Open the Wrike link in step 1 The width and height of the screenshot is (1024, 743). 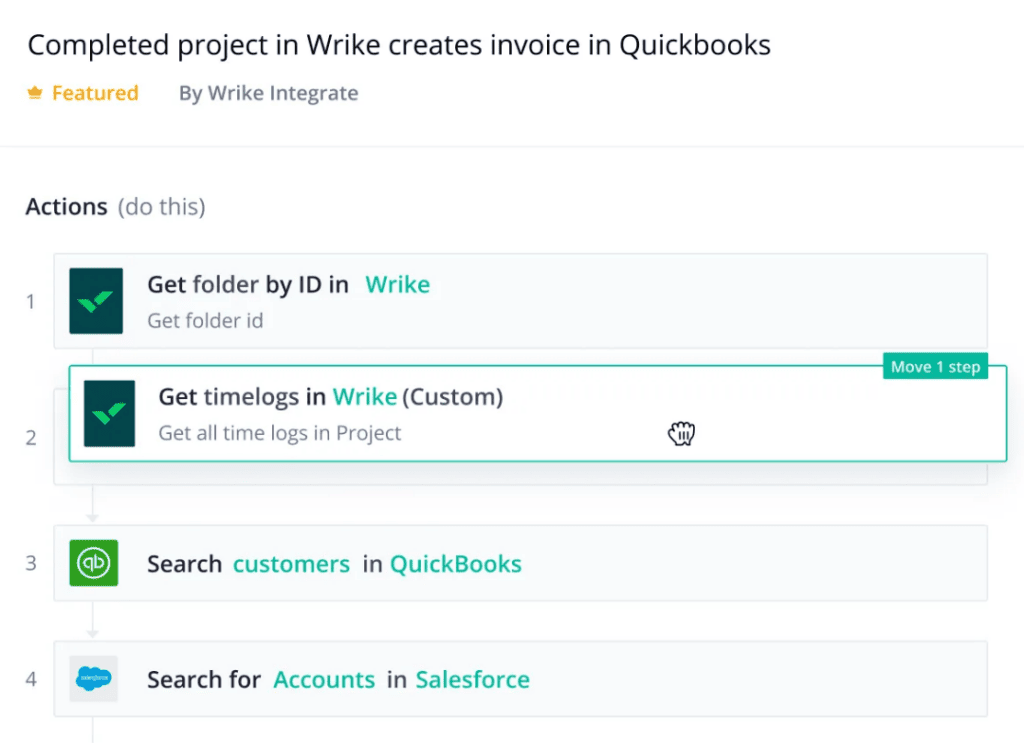point(397,285)
